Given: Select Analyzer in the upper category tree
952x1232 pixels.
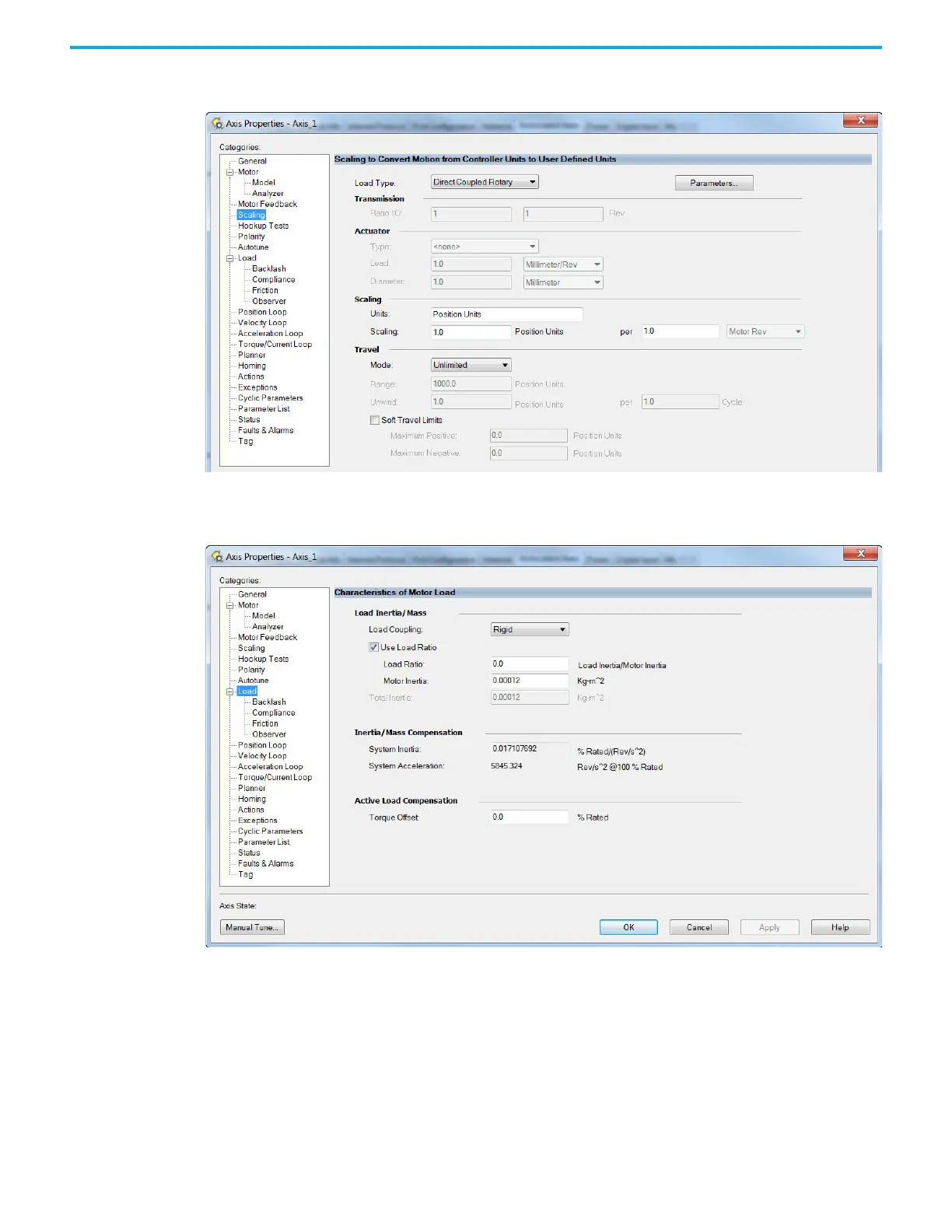Looking at the screenshot, I should [x=268, y=194].
